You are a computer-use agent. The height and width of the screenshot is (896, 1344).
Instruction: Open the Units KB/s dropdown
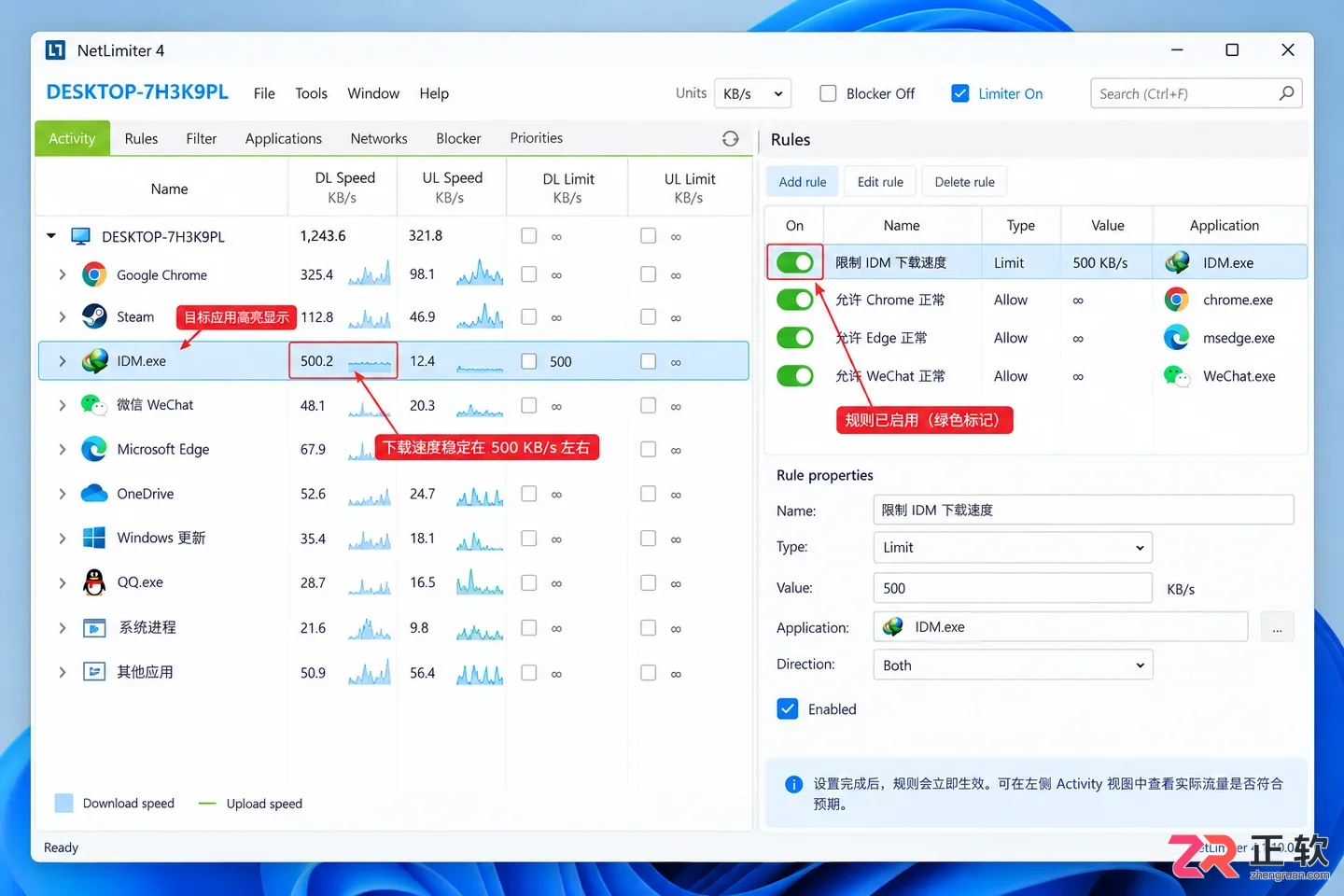753,93
